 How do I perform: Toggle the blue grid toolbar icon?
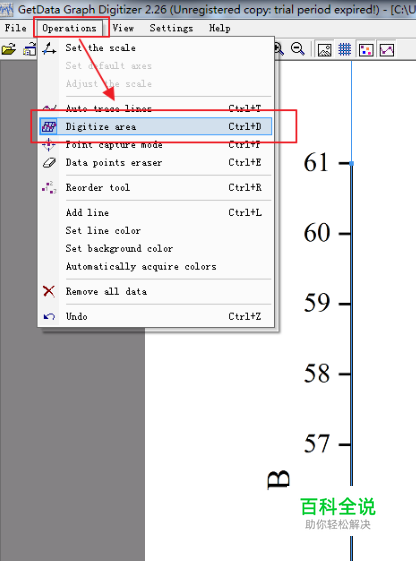point(345,49)
